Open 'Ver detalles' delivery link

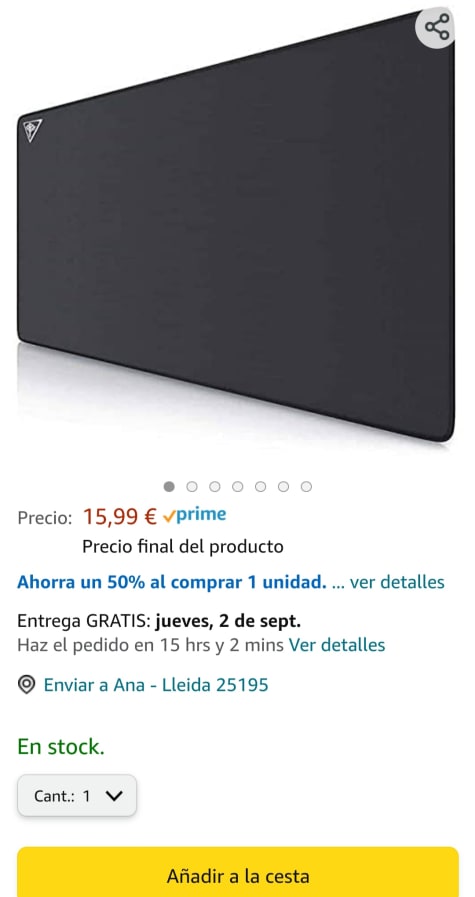pos(337,645)
